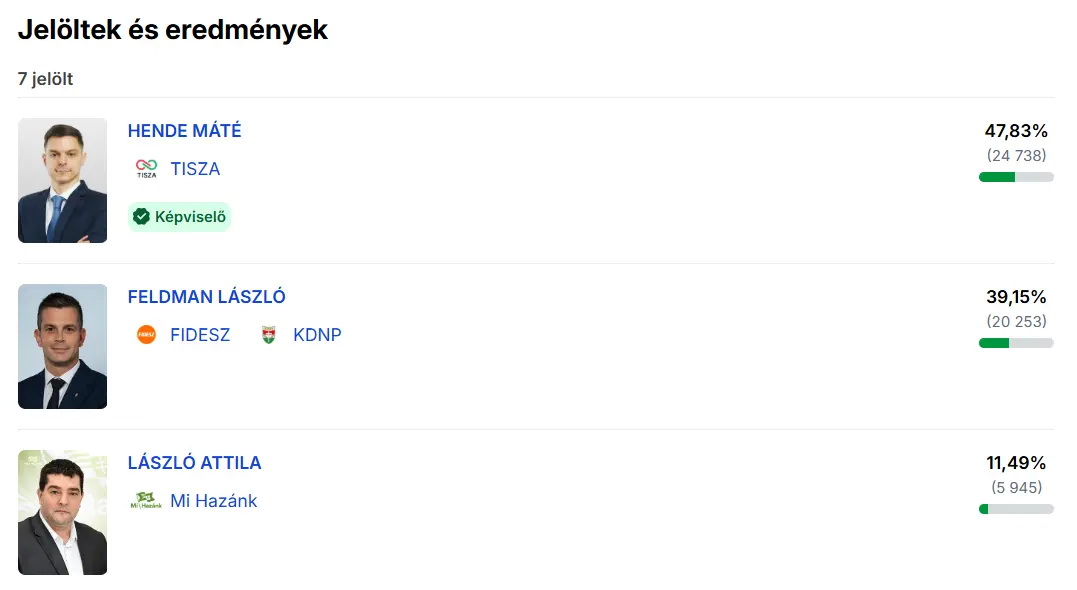
Task: Open László Attila candidate name link
Action: 194,463
